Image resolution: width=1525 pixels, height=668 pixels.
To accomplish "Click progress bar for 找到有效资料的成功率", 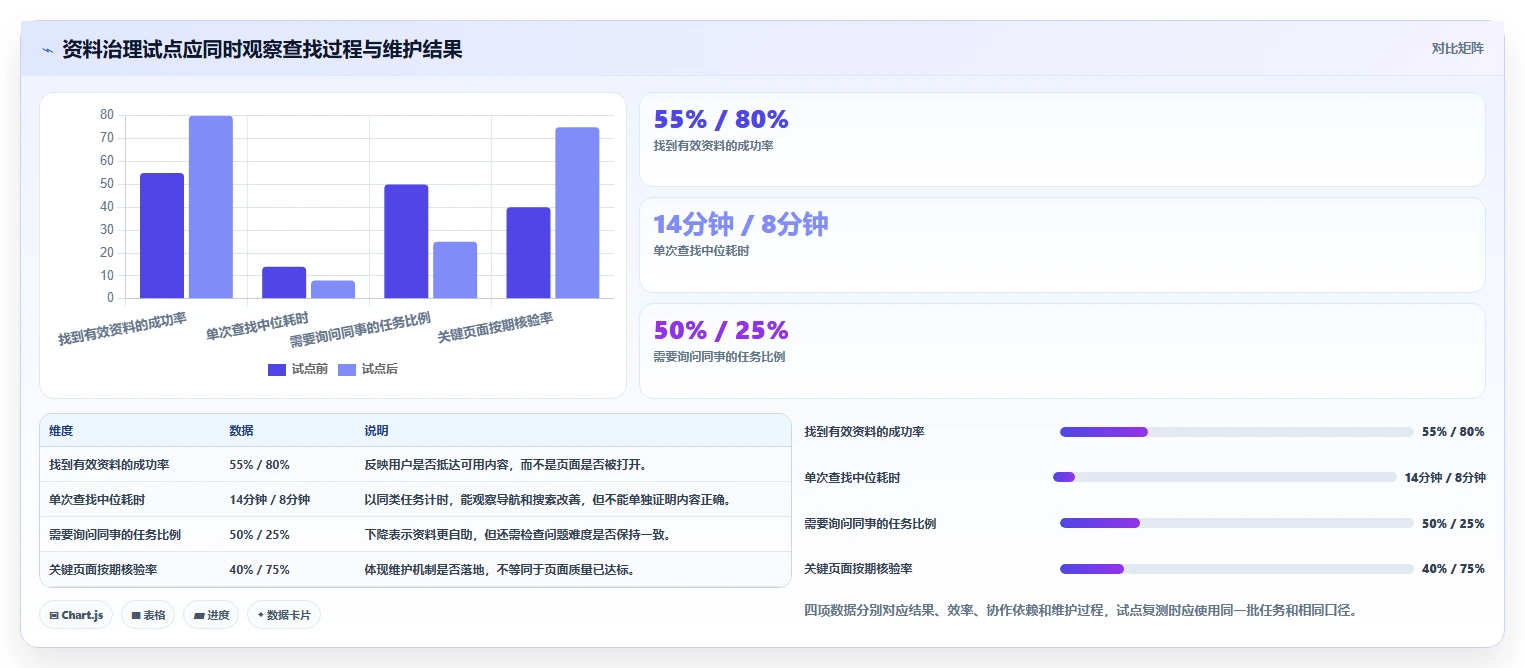I will [1236, 432].
